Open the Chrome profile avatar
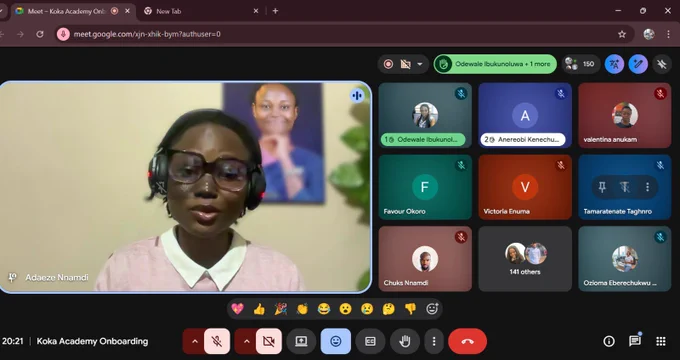 coord(649,34)
